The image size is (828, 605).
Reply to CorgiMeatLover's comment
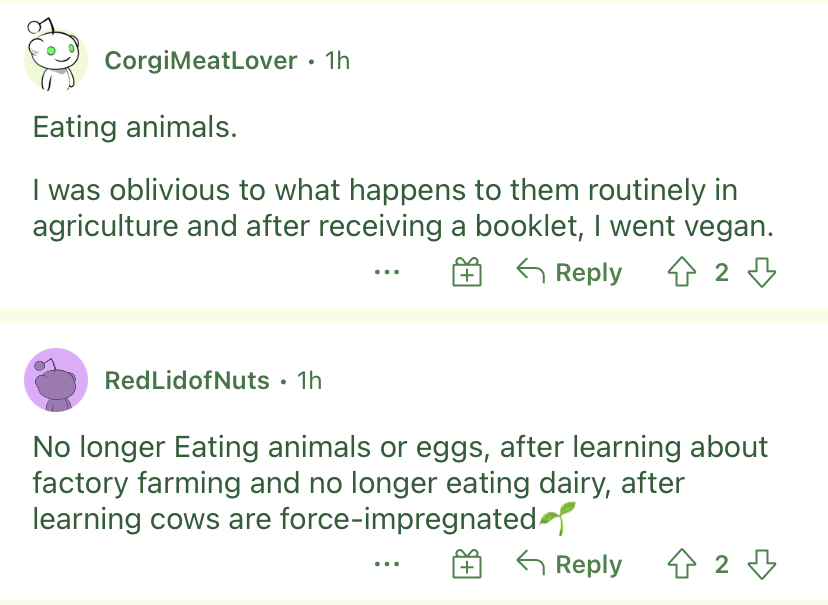[x=569, y=272]
